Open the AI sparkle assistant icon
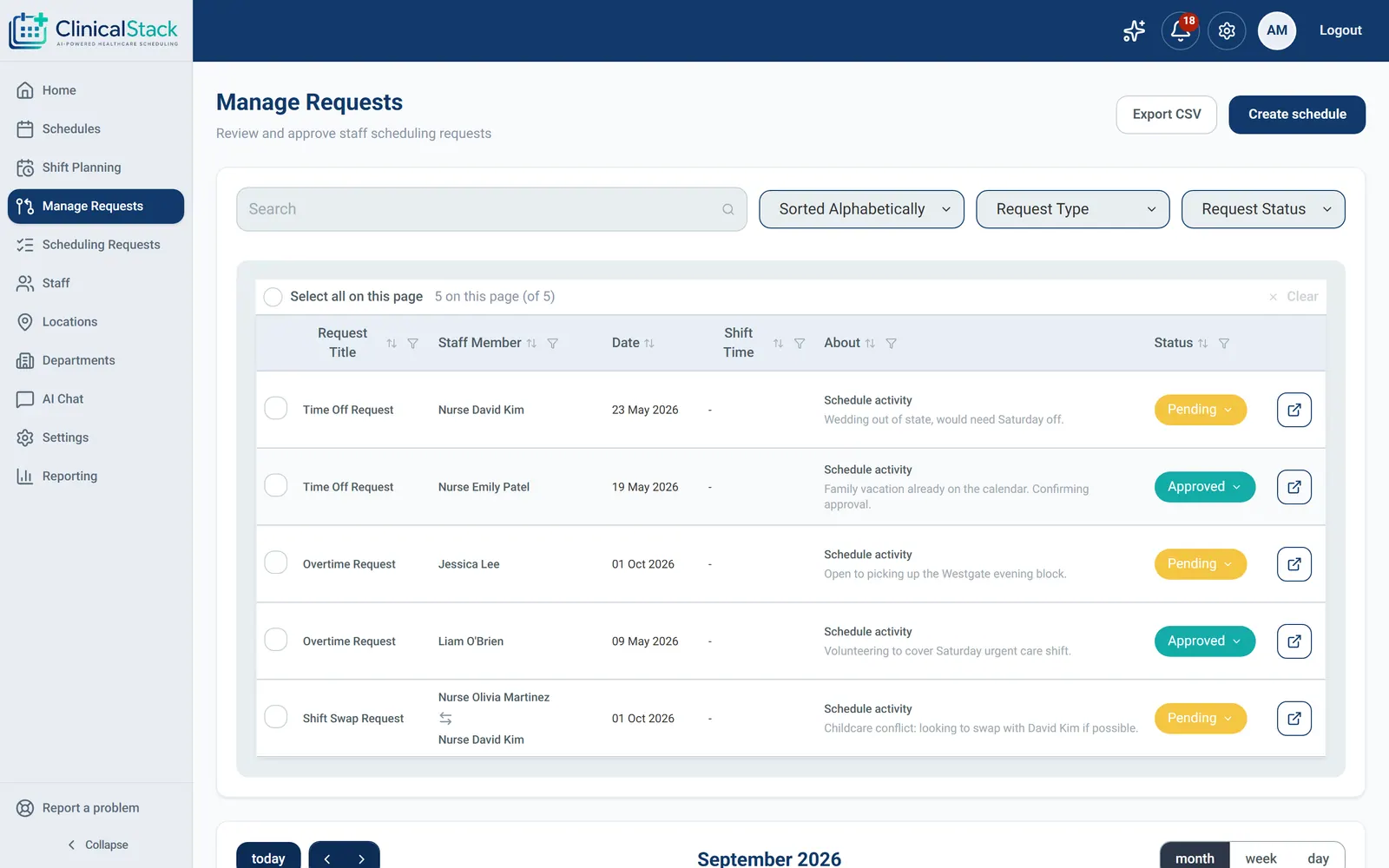 (x=1134, y=30)
